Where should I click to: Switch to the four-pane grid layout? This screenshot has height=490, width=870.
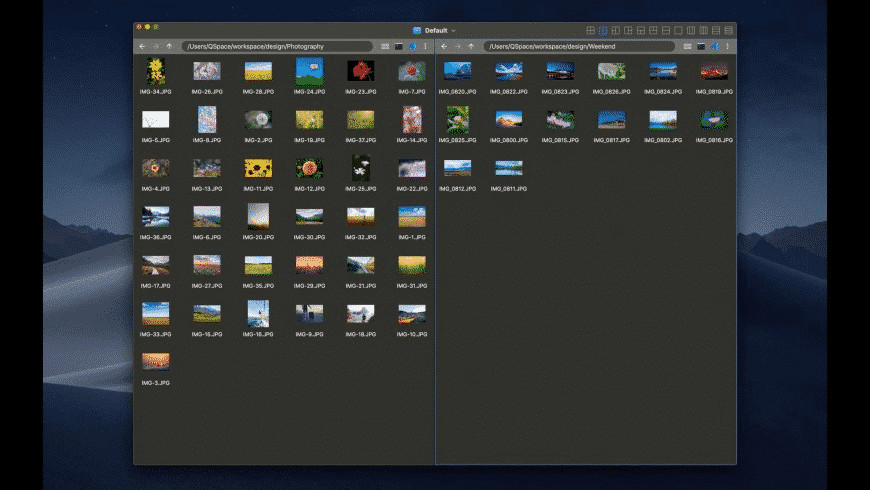[590, 30]
